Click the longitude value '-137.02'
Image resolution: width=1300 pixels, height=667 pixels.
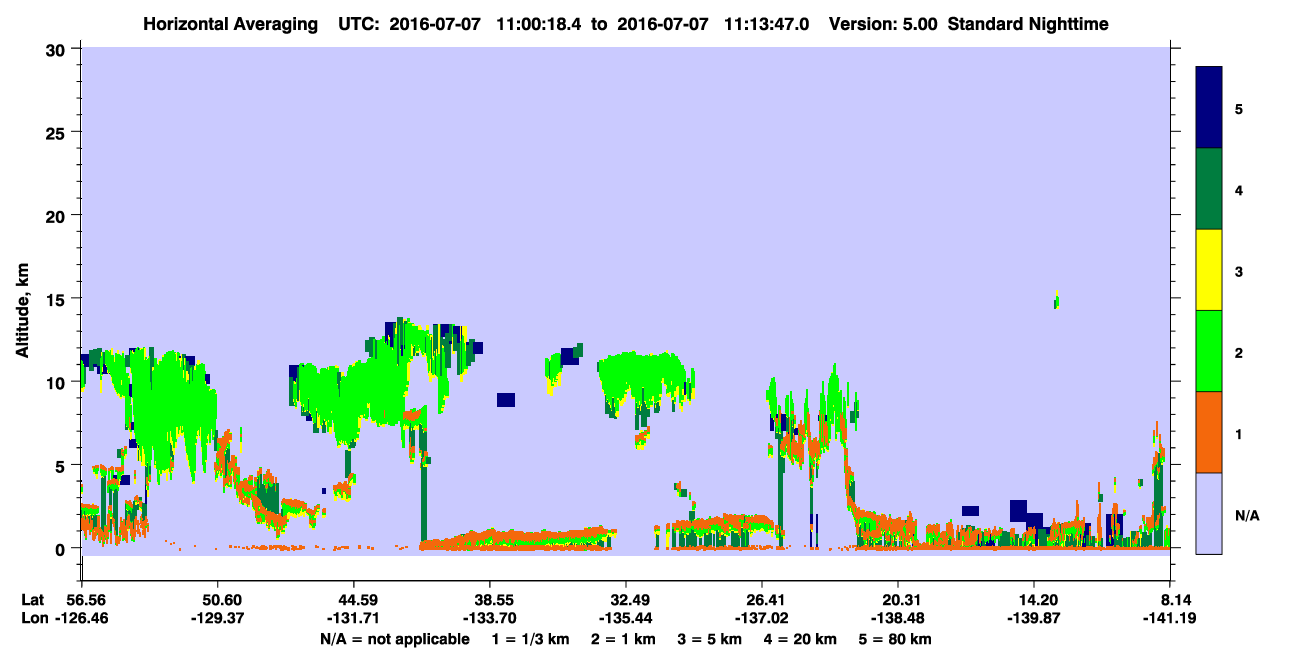[x=762, y=619]
